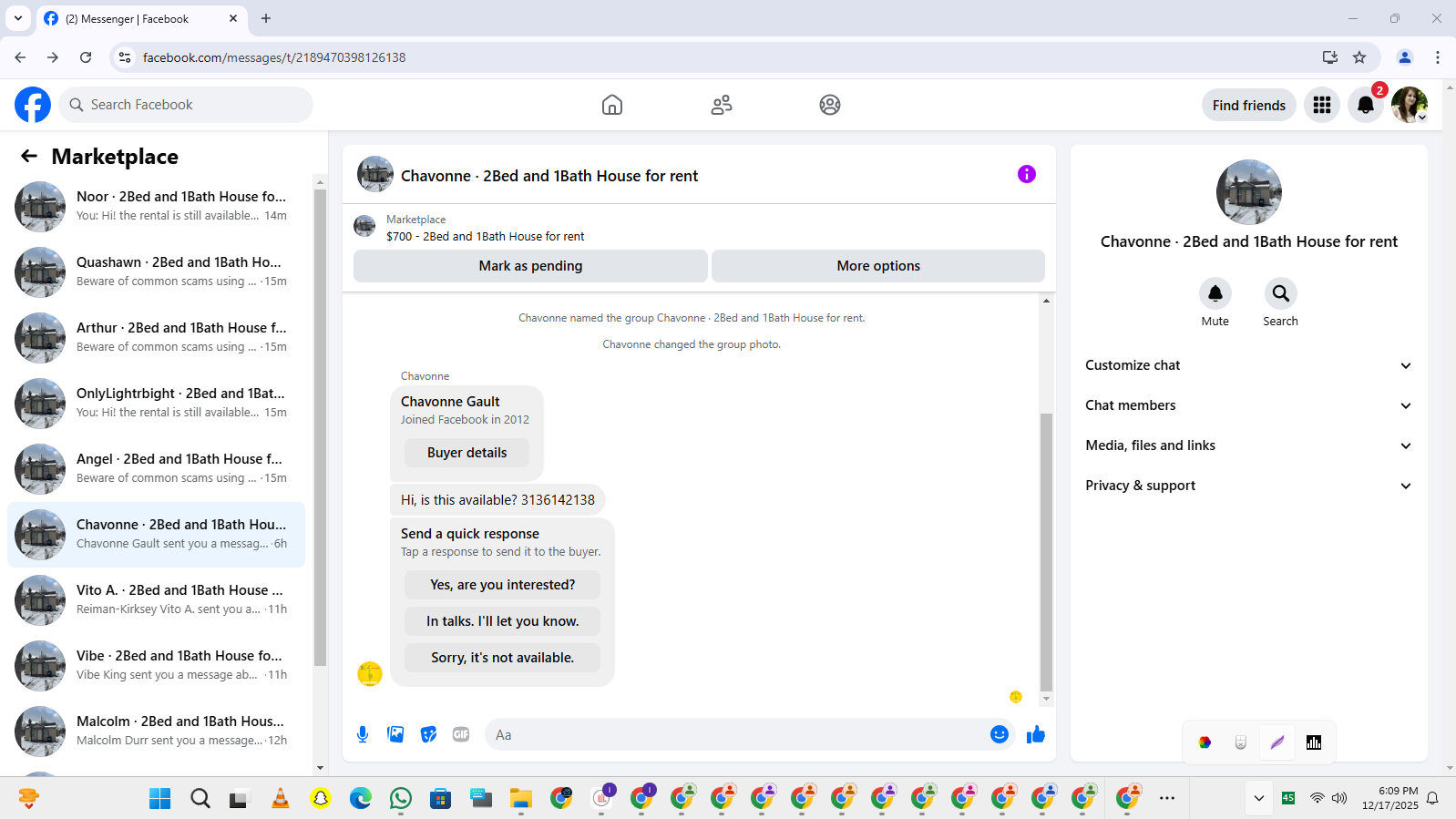The width and height of the screenshot is (1456, 819).
Task: Open Vibe 2Bed and 1Bath conversation
Action: [157, 665]
